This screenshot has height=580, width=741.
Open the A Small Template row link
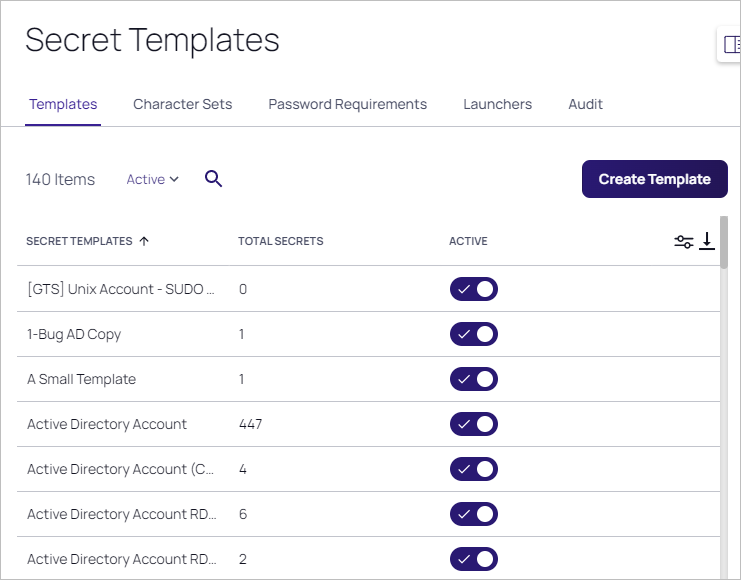[x=81, y=379]
